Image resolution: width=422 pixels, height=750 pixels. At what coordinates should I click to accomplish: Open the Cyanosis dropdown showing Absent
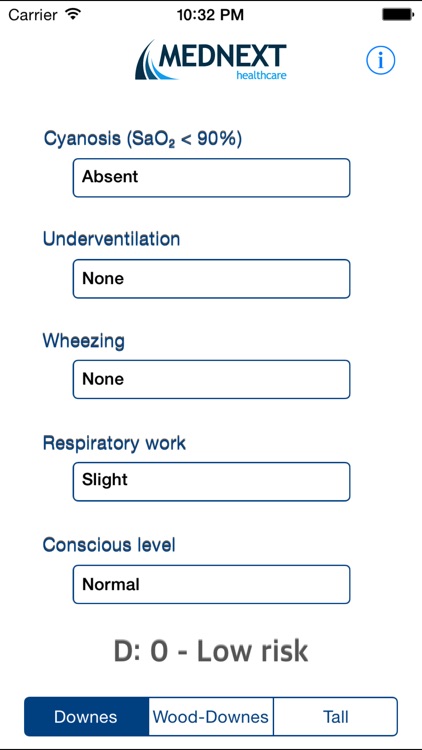211,178
